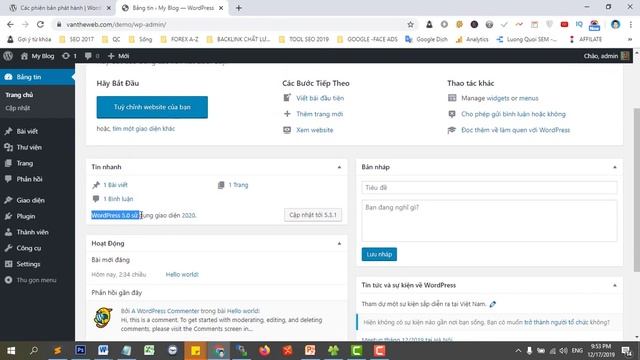Open Chrome three-dot menu
This screenshot has height=360, width=640.
click(x=631, y=24)
